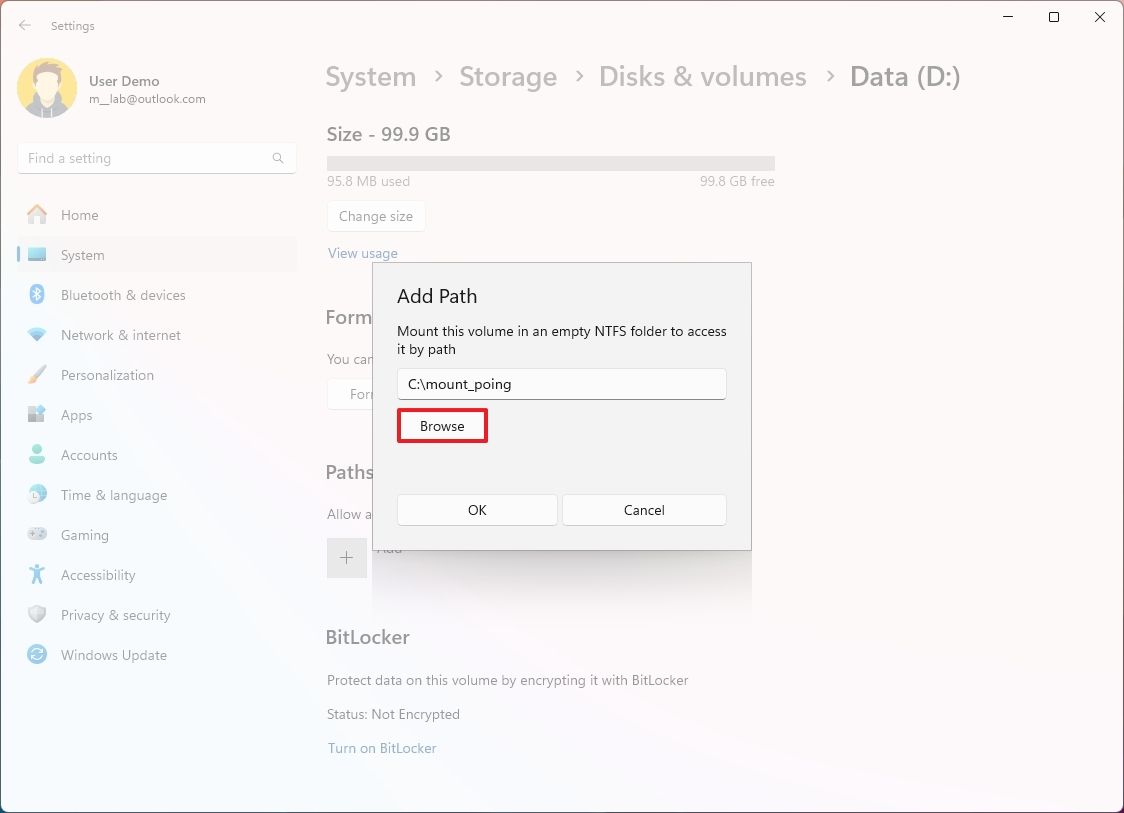Click the Browse button

442,425
